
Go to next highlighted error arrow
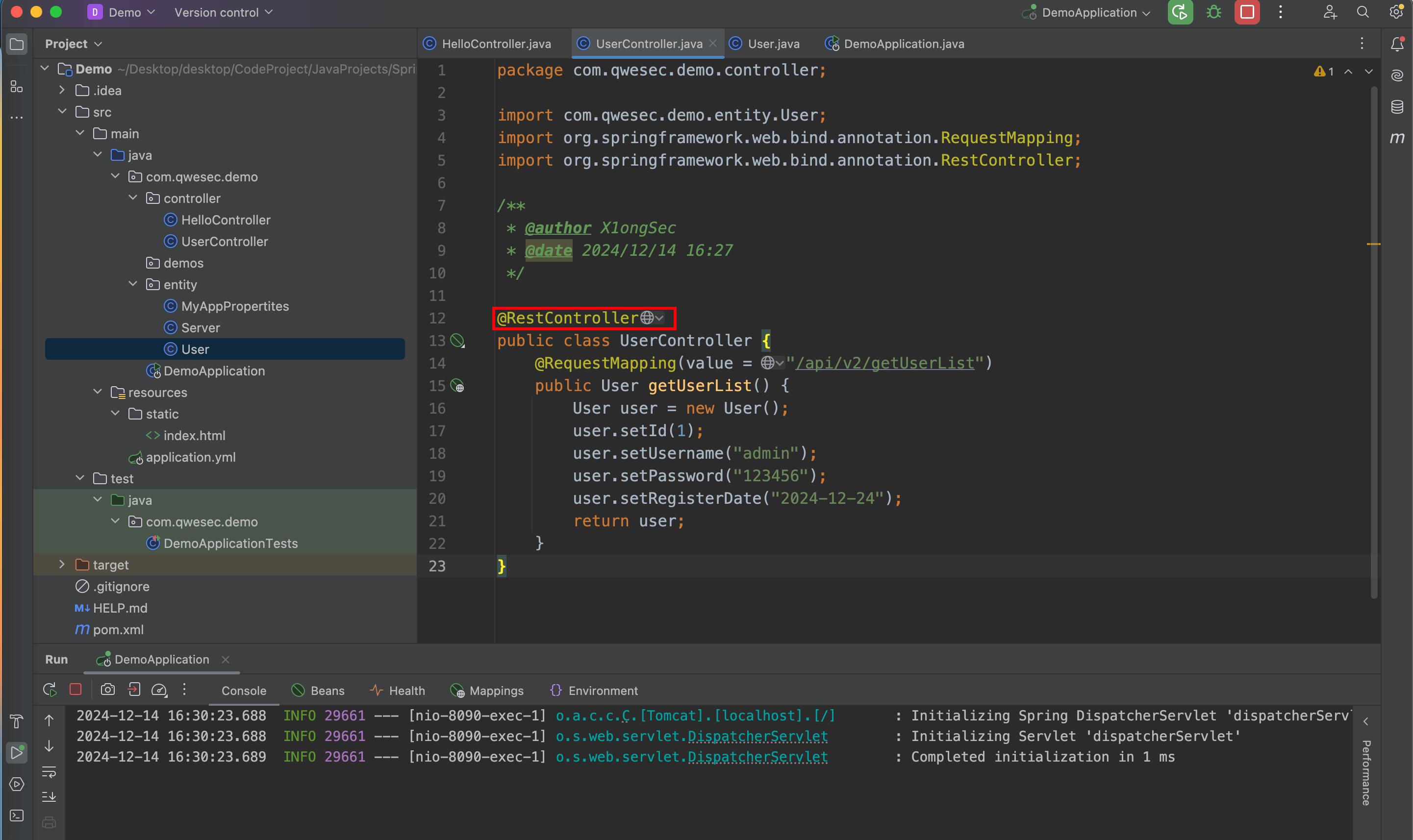coord(1369,72)
